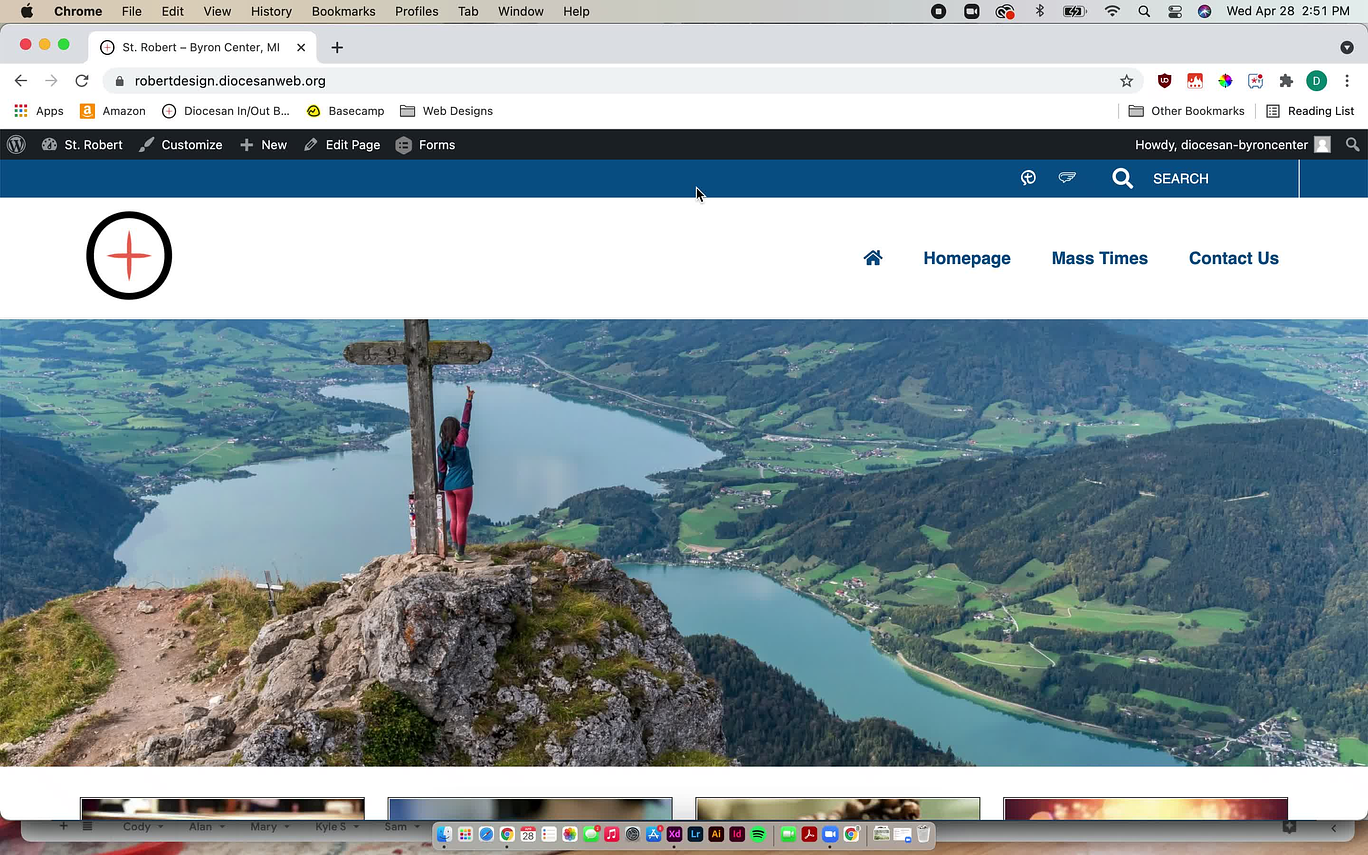The height and width of the screenshot is (855, 1368).
Task: Click the WordPress admin bar search icon
Action: 1352,145
